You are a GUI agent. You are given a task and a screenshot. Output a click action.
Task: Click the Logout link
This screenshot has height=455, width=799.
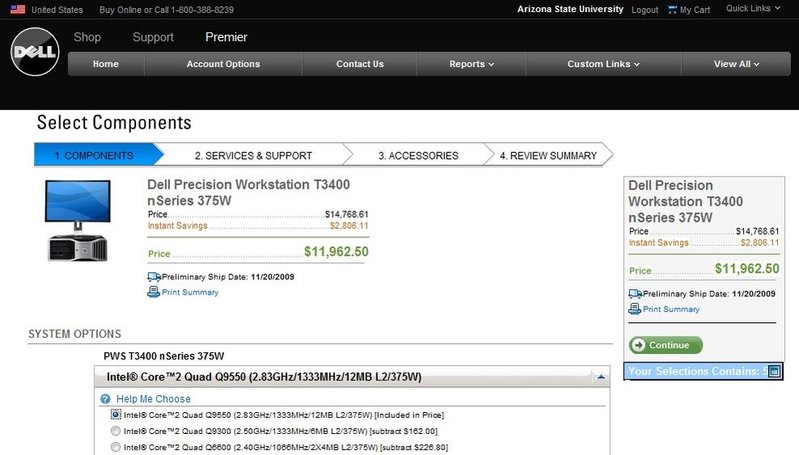point(645,10)
